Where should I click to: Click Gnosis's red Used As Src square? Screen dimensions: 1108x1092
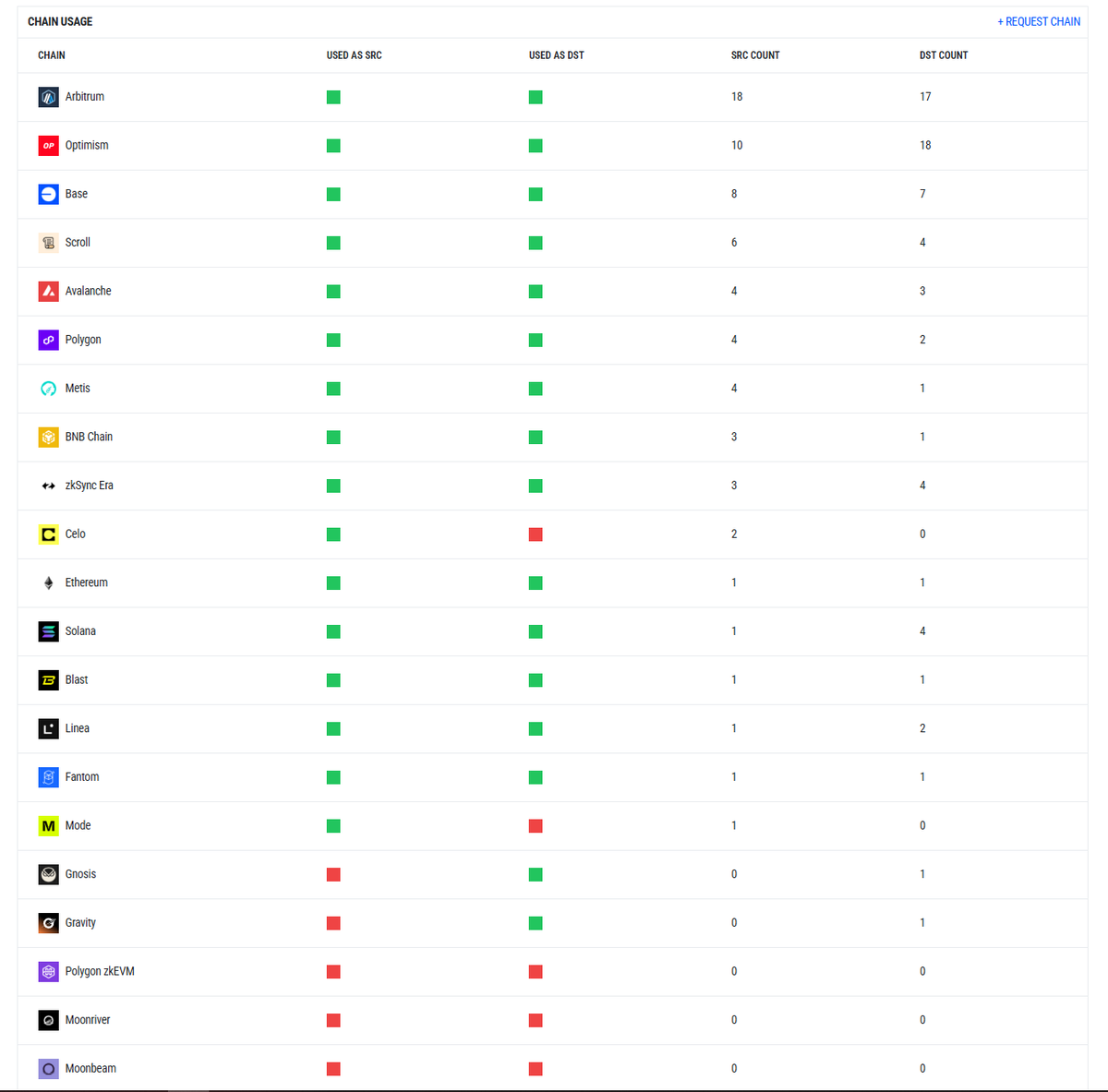tap(333, 874)
